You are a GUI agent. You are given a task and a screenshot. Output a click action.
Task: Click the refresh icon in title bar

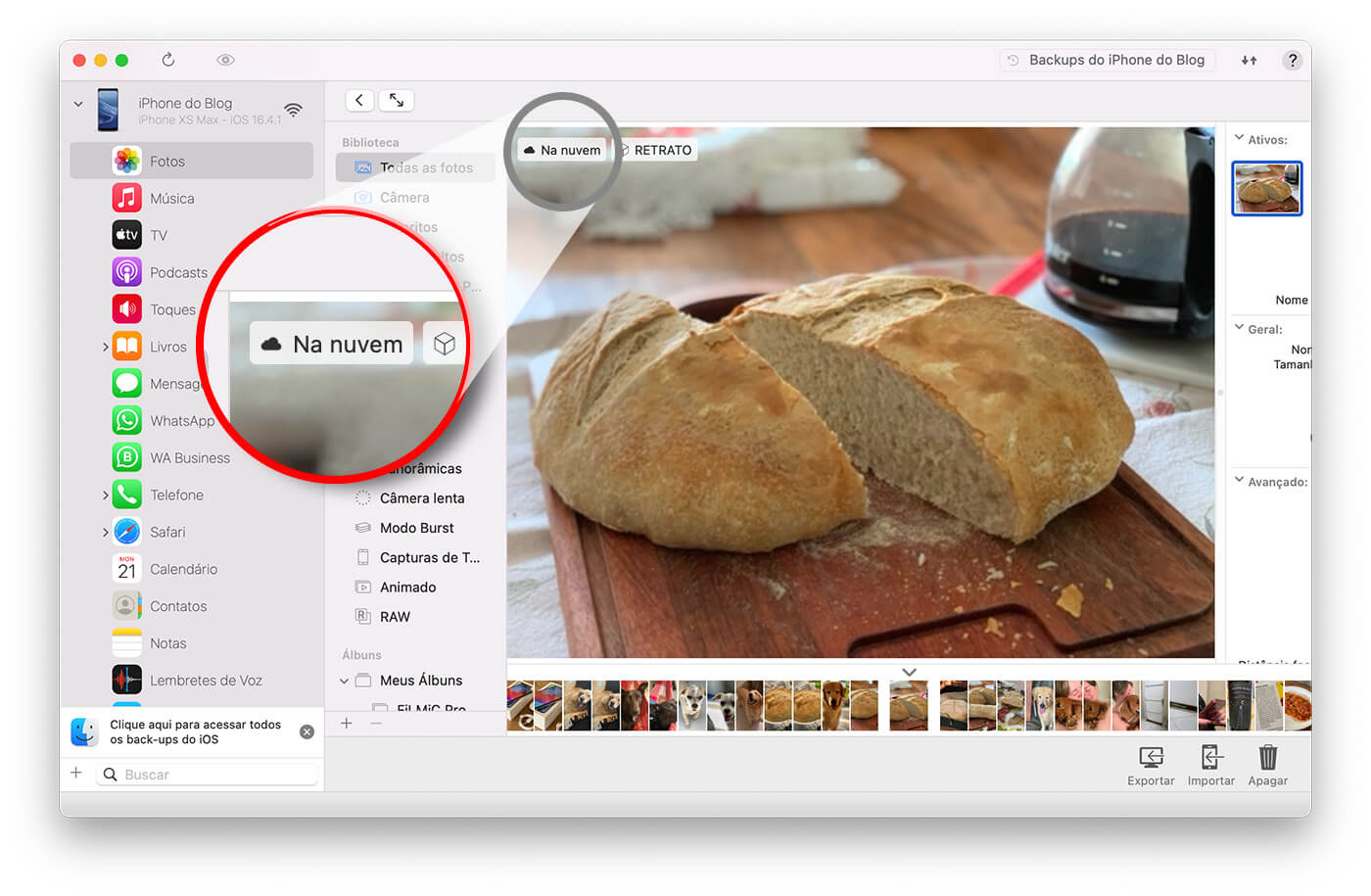(168, 60)
